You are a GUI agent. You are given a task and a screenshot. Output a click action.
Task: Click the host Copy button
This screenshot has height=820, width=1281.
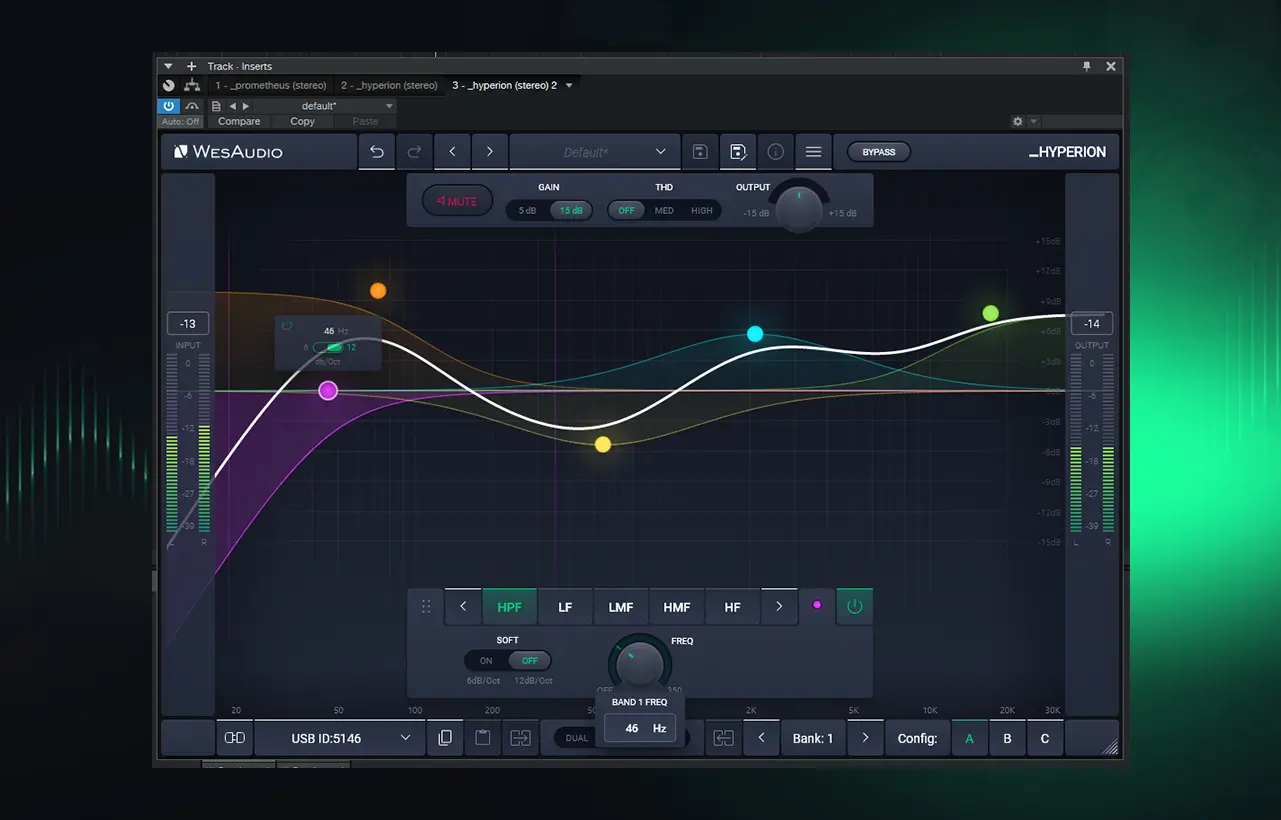(x=302, y=121)
